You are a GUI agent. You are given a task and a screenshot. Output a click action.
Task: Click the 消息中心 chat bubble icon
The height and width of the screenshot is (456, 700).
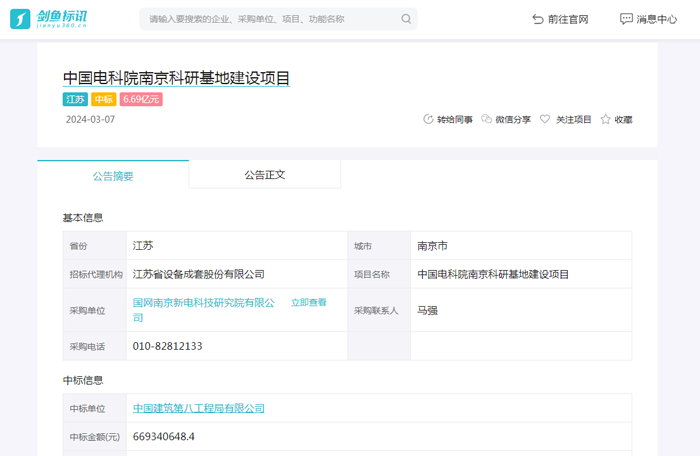626,19
